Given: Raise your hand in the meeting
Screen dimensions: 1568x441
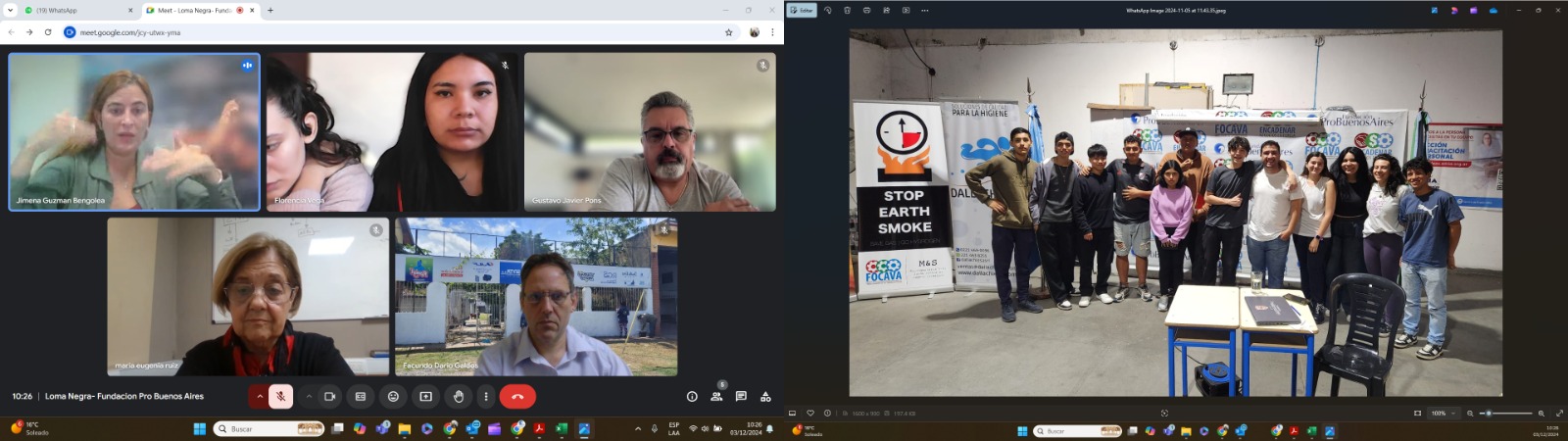Looking at the screenshot, I should pos(458,397).
